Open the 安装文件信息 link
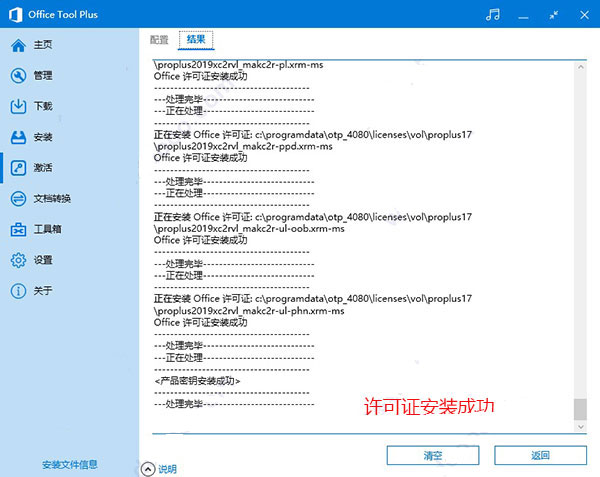The width and height of the screenshot is (600, 477). click(x=70, y=465)
